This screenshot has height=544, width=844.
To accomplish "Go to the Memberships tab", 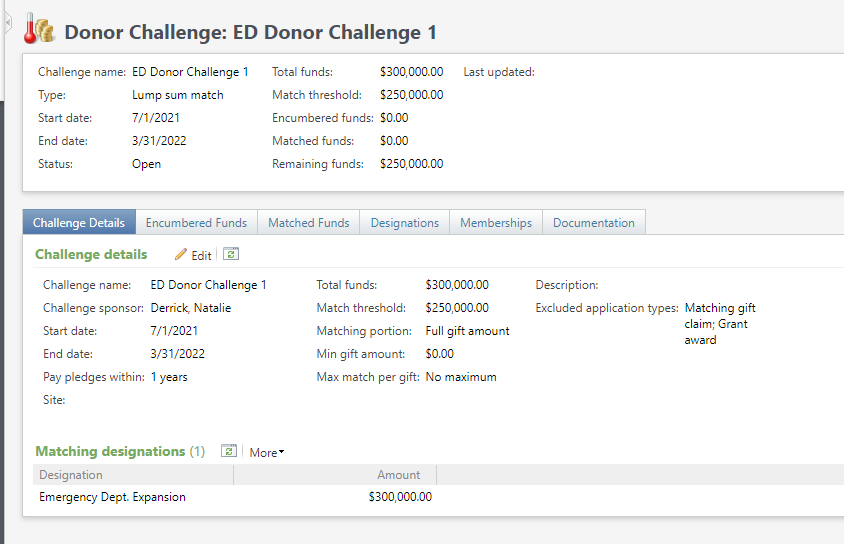I will (496, 223).
